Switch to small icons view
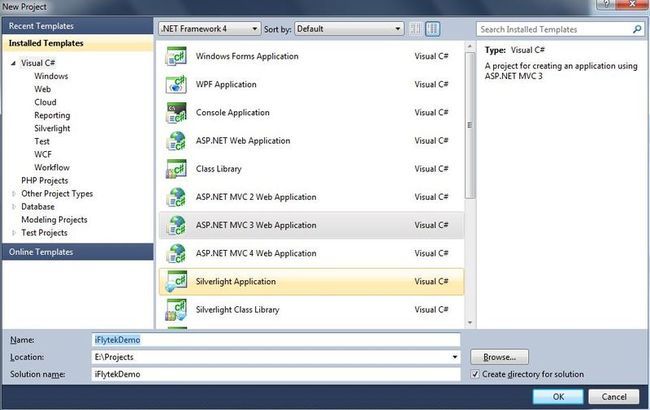650x410 pixels. click(415, 29)
